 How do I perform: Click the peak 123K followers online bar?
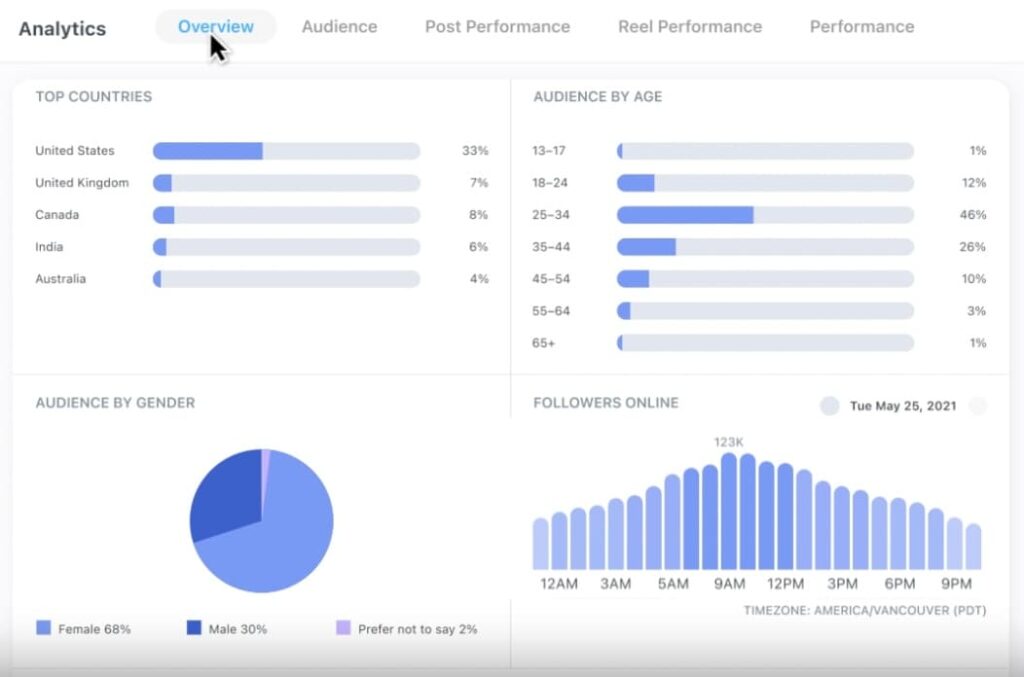[x=729, y=511]
